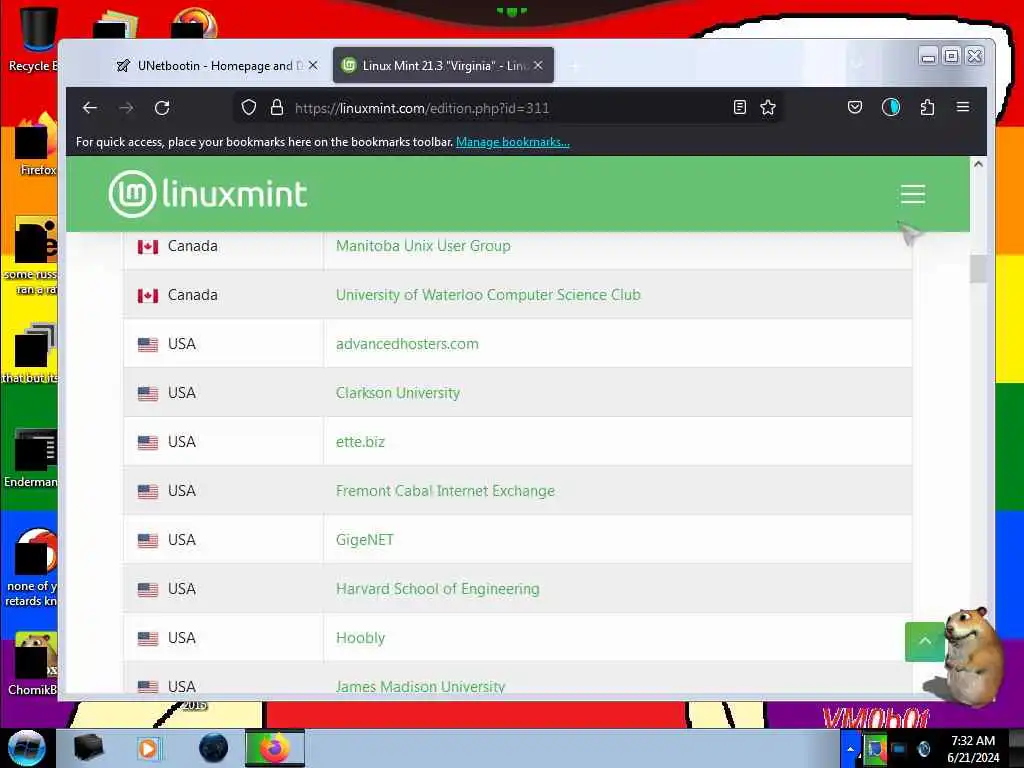
Task: Open the Windows Start button
Action: pyautogui.click(x=27, y=748)
